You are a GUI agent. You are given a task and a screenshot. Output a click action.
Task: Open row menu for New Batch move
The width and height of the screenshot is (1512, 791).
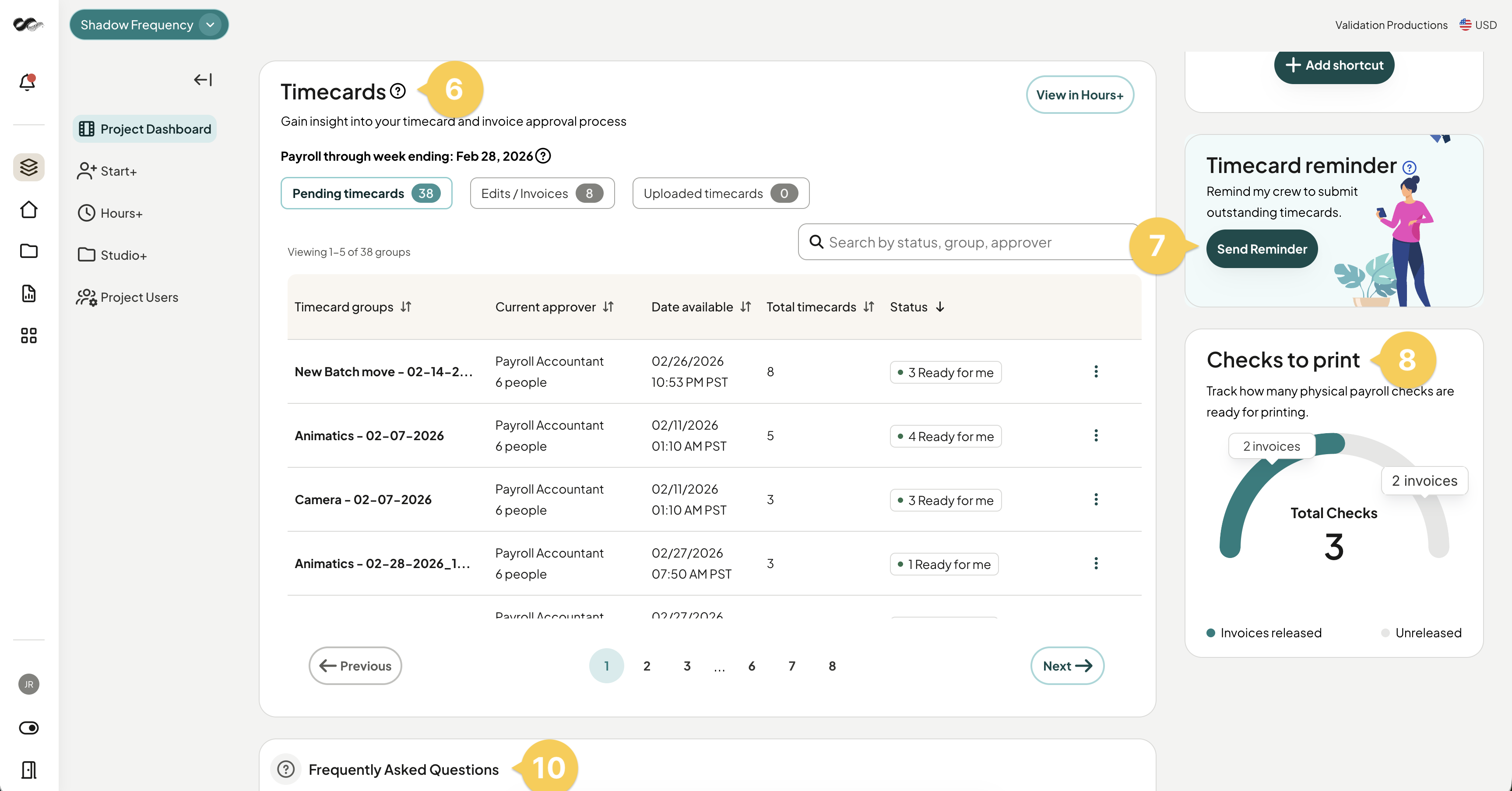tap(1096, 372)
